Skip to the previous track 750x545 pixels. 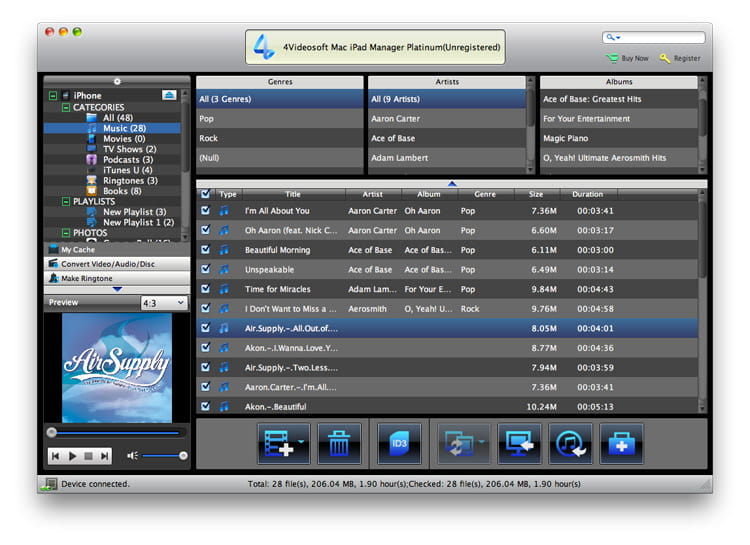pyautogui.click(x=55, y=456)
